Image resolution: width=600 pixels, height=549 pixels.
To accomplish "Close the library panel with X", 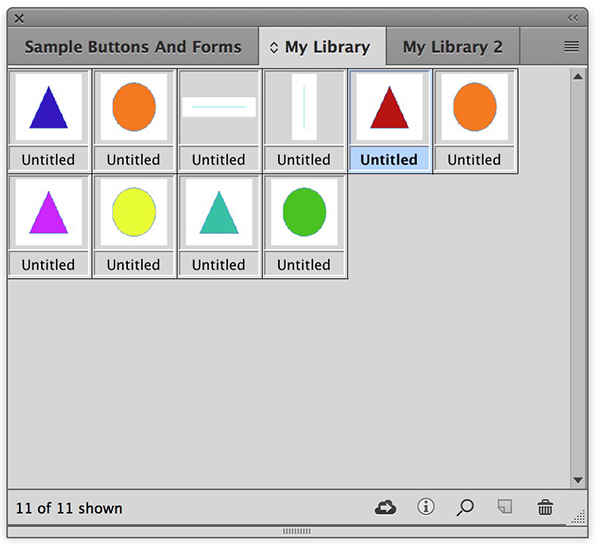I will [x=19, y=18].
